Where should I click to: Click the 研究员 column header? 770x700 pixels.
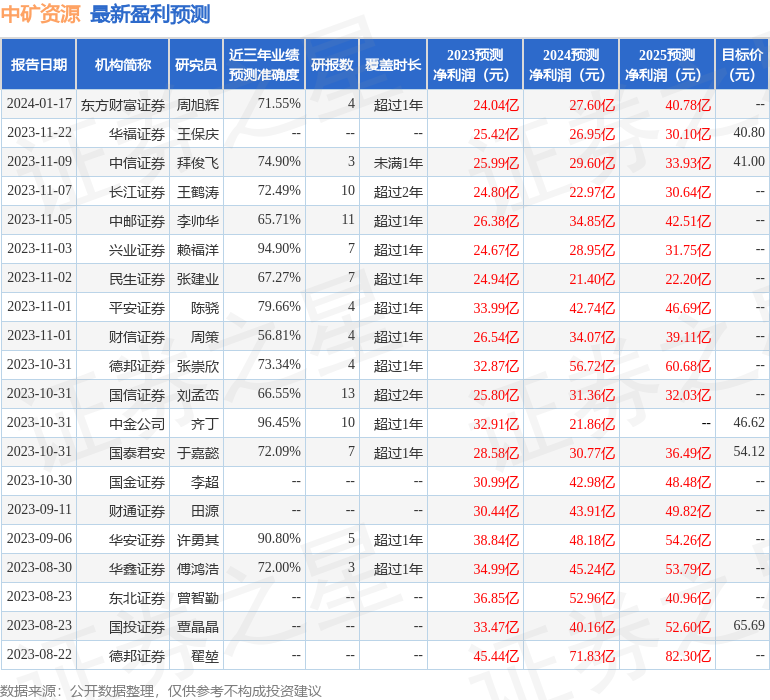click(x=196, y=64)
